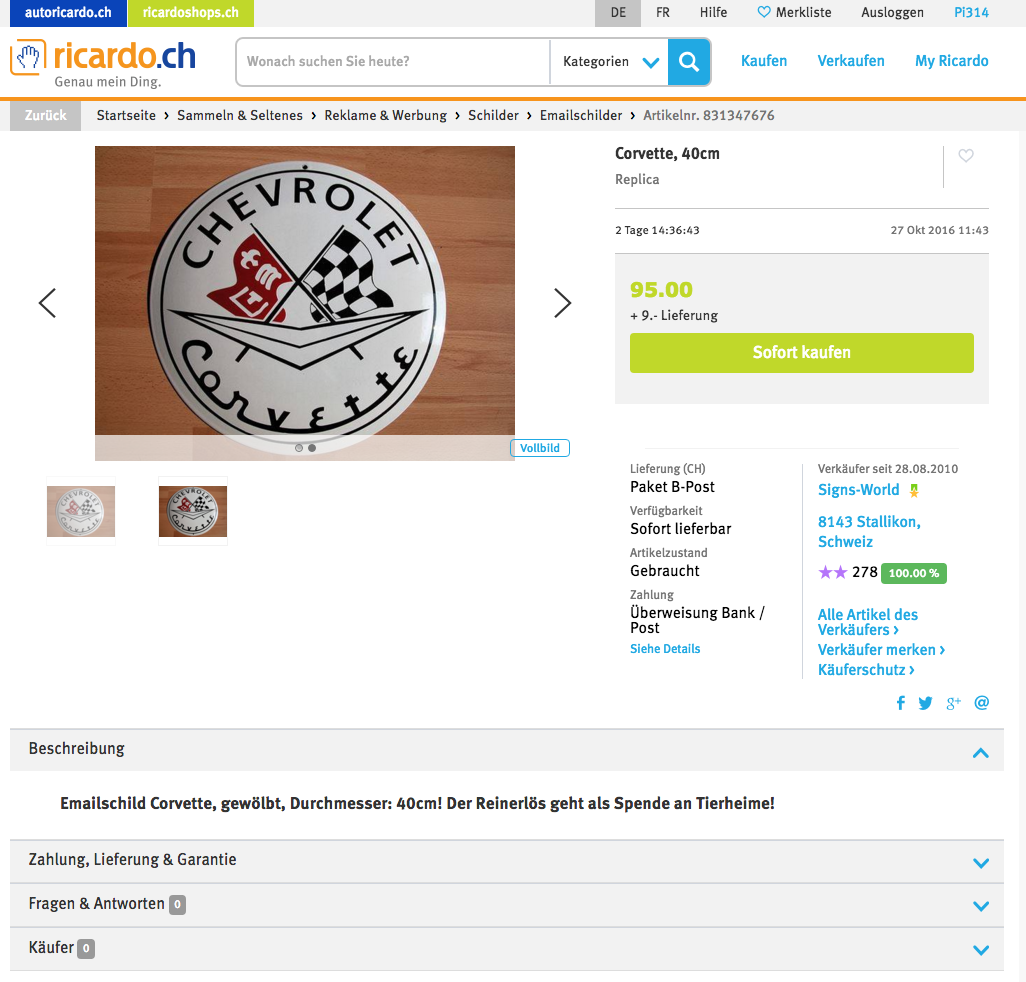Click the ricardo.ch hand logo
This screenshot has height=982, width=1026.
tap(28, 58)
